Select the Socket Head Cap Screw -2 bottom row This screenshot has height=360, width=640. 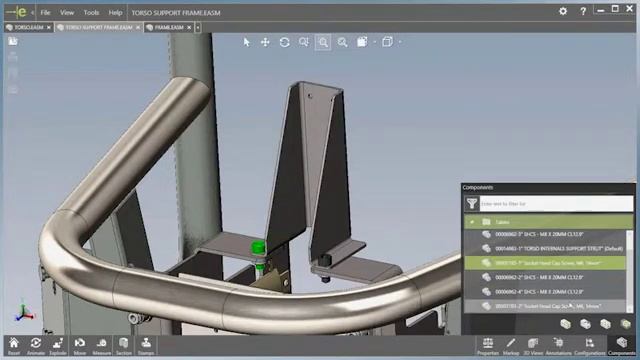point(545,306)
